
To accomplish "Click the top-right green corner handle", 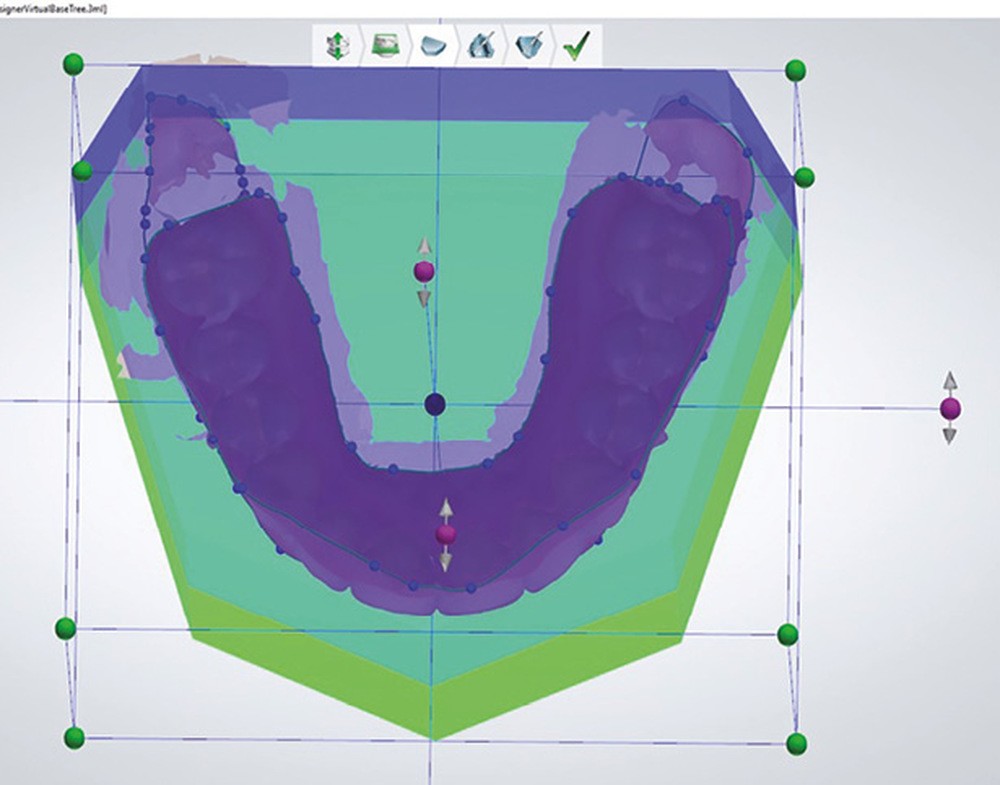I will [x=795, y=69].
